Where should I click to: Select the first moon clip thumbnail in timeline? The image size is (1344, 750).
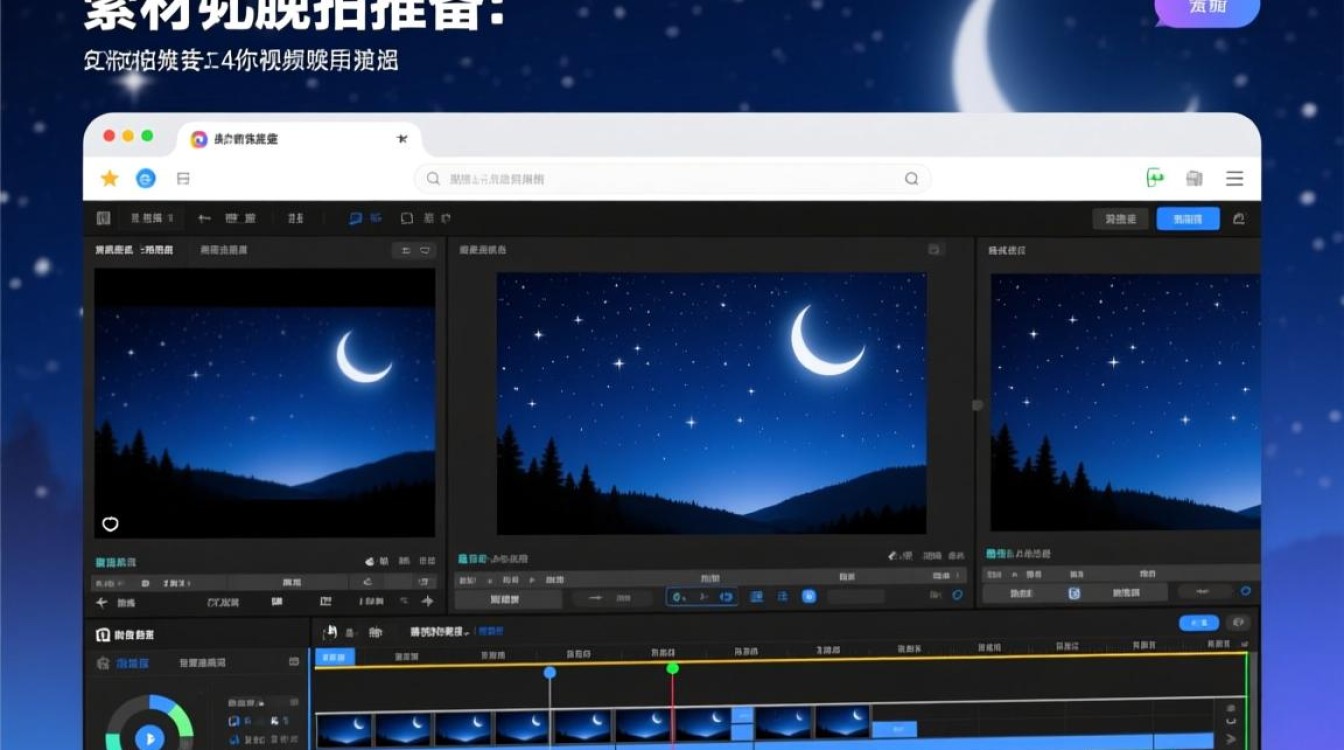click(344, 727)
